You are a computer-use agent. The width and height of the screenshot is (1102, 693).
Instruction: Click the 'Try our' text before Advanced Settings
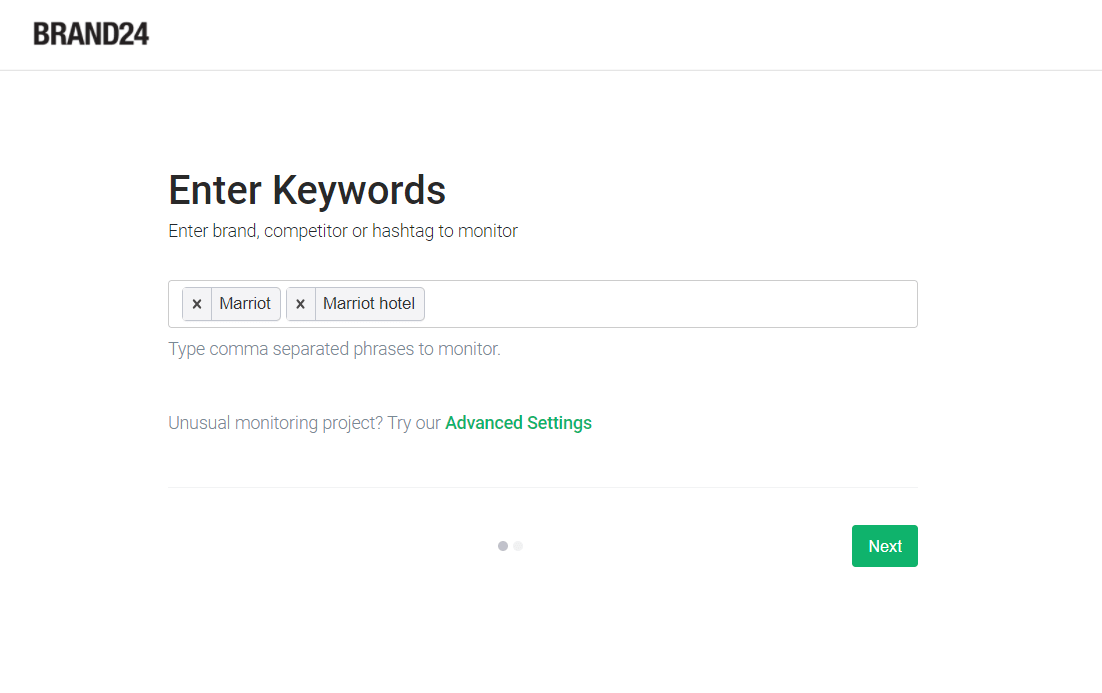point(414,423)
